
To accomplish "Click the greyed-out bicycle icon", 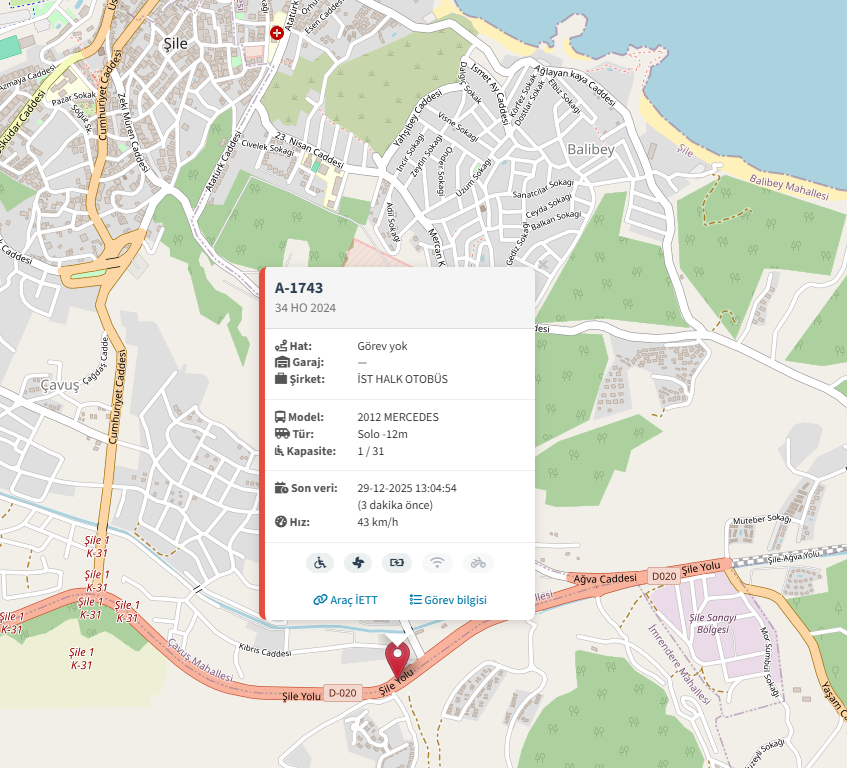I will [478, 563].
